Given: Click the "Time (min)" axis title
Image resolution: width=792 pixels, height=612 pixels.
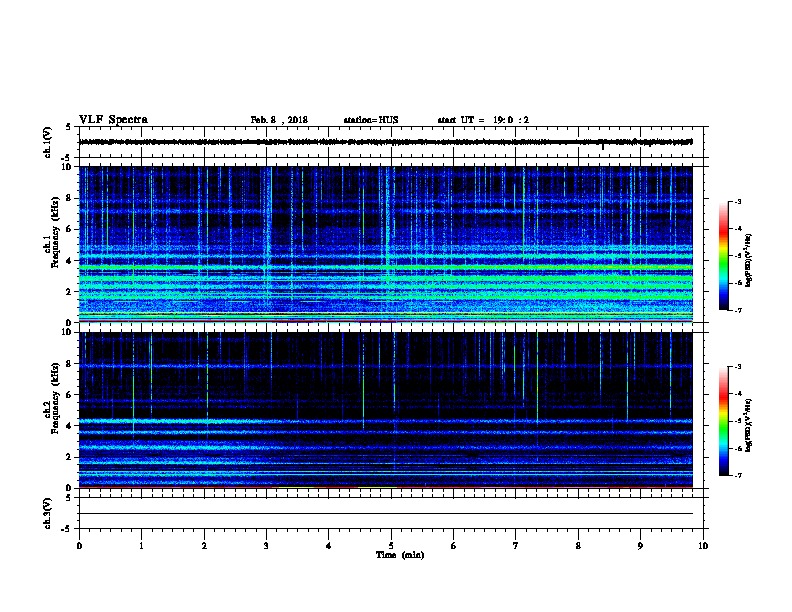Looking at the screenshot, I should pos(400,555).
